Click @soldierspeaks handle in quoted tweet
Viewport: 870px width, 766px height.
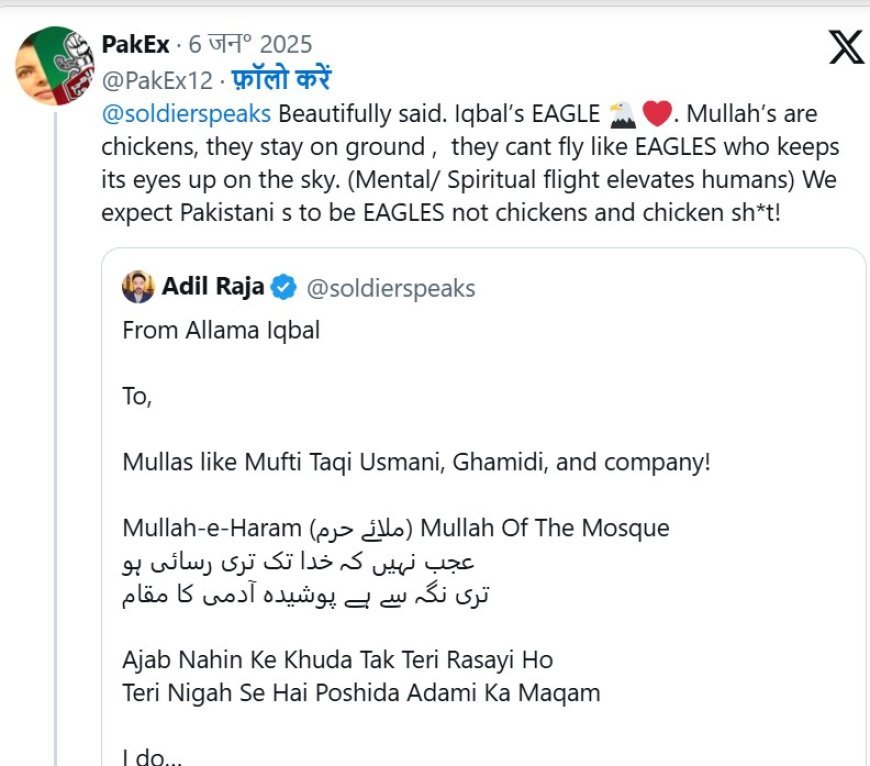391,288
